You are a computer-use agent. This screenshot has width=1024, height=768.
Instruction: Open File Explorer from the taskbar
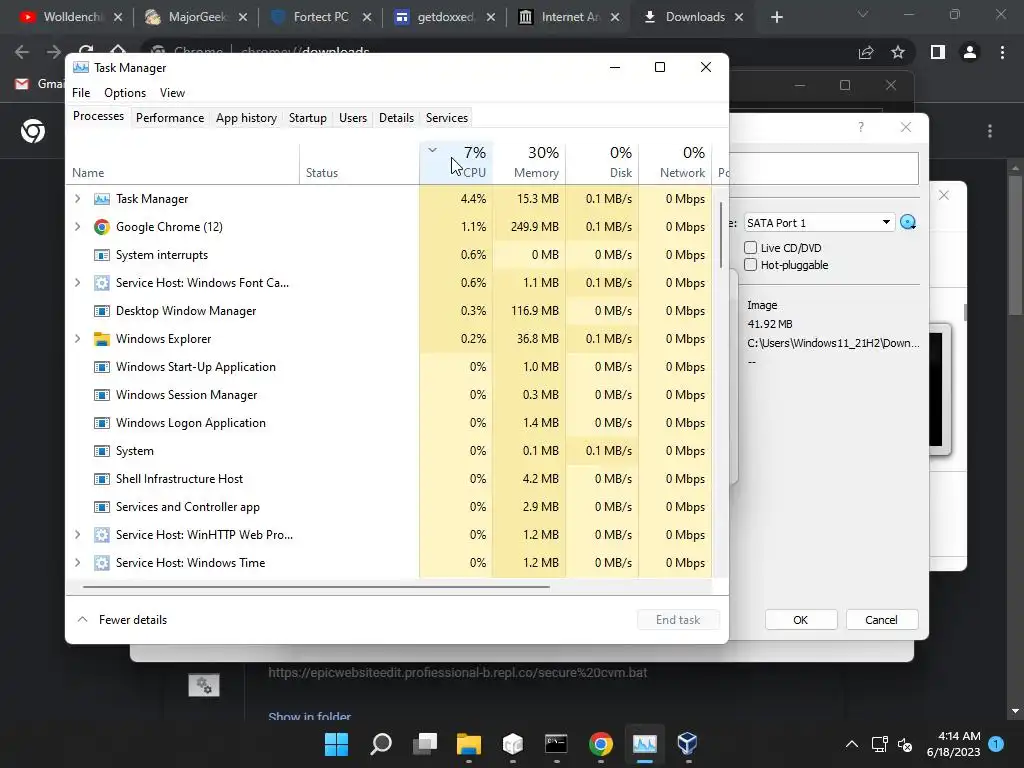(469, 744)
